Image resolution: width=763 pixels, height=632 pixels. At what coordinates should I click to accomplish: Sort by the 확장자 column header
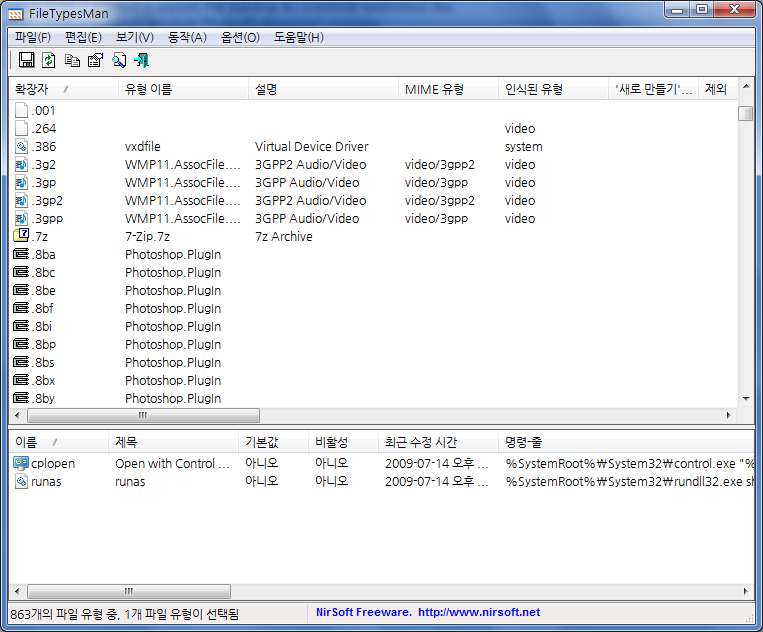point(64,89)
